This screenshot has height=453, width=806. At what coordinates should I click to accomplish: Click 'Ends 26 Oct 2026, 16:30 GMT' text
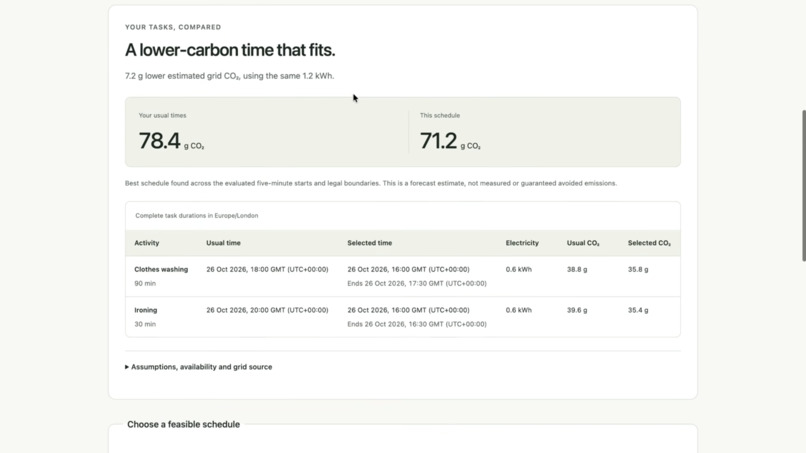(417, 324)
